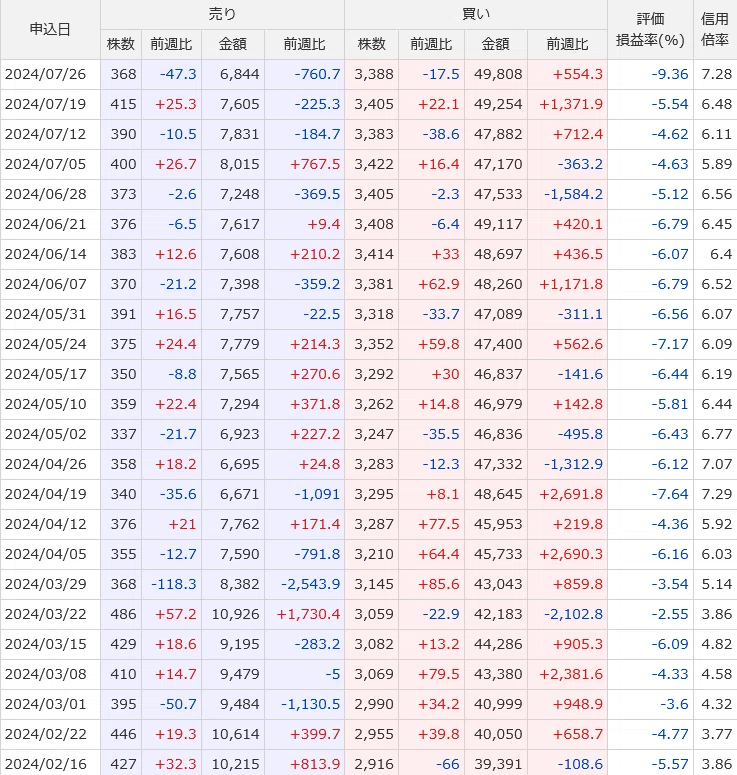The height and width of the screenshot is (775, 737).
Task: Select the date cell 2024/07/19
Action: (50, 105)
